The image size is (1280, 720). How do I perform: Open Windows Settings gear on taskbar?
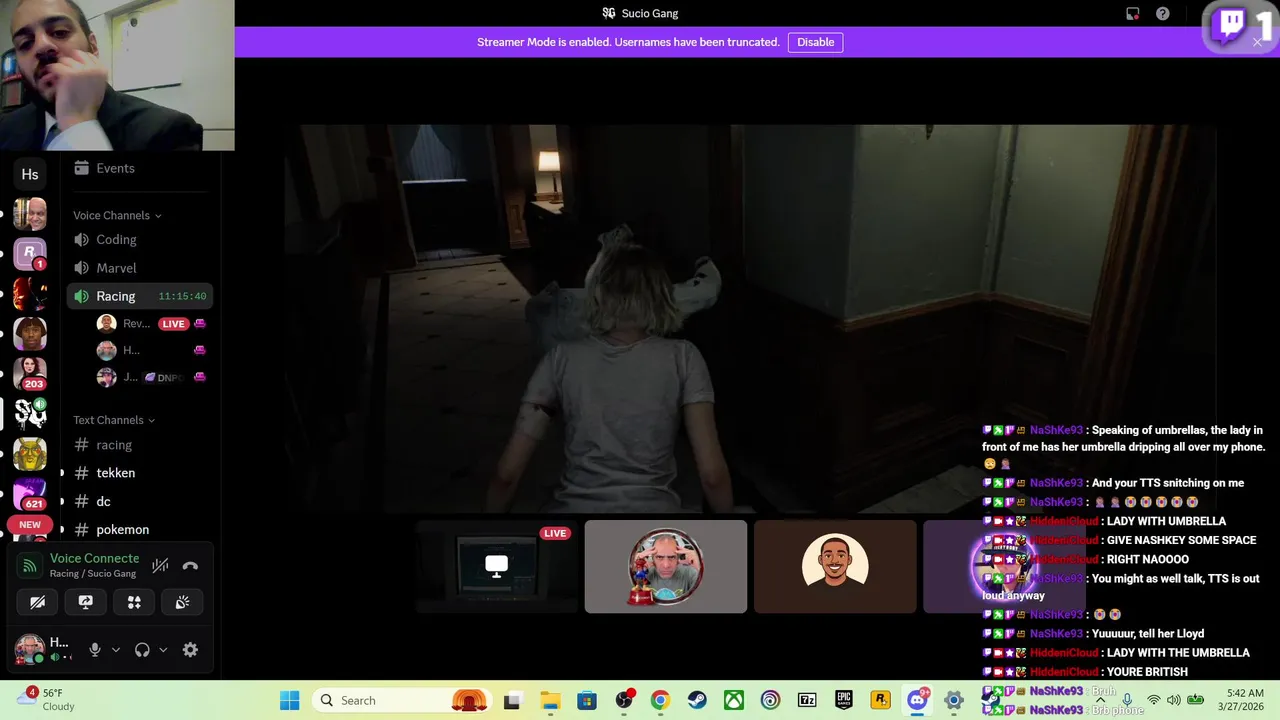coord(954,700)
